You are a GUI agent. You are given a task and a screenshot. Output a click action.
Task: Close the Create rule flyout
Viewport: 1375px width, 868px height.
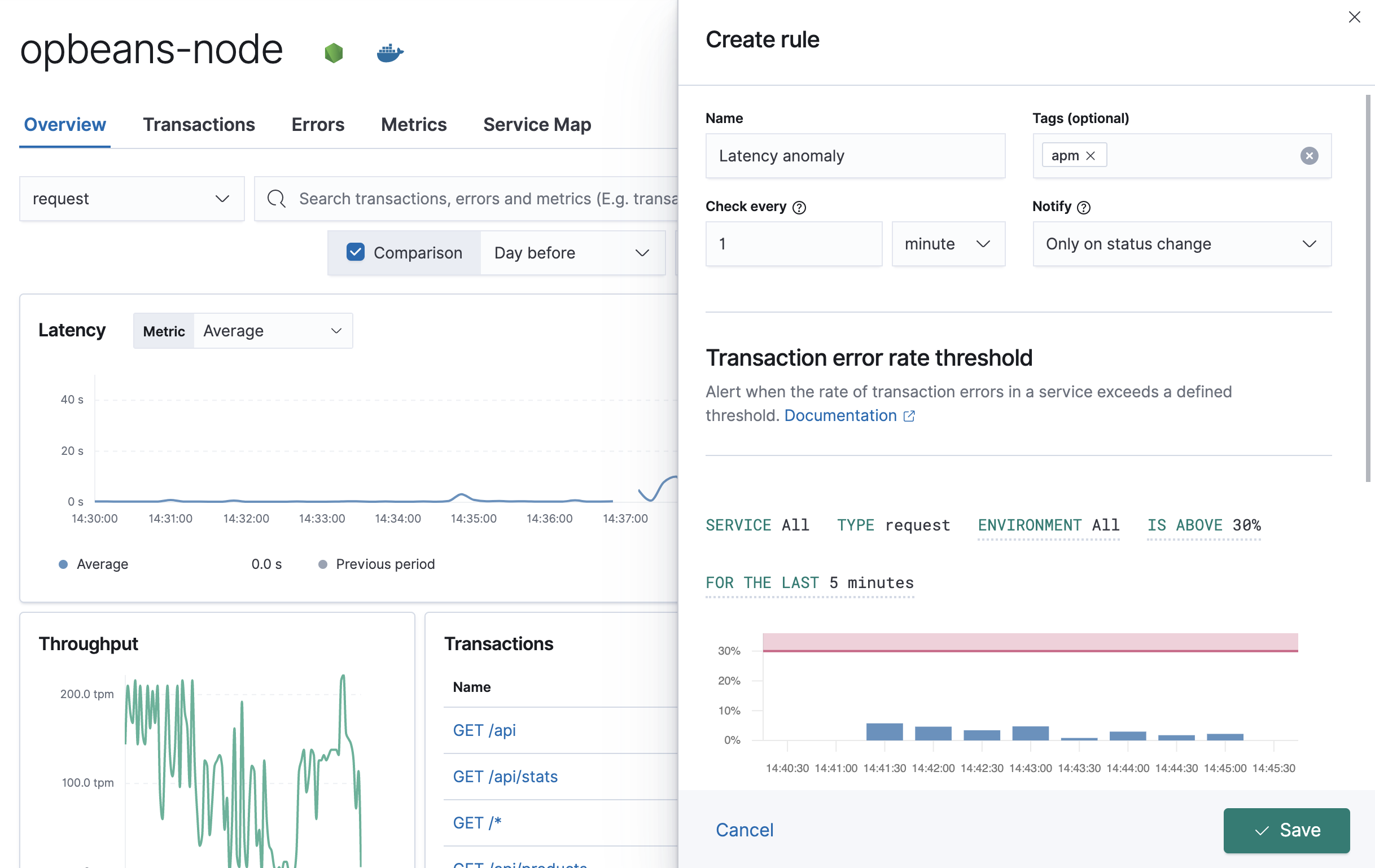pos(1354,17)
